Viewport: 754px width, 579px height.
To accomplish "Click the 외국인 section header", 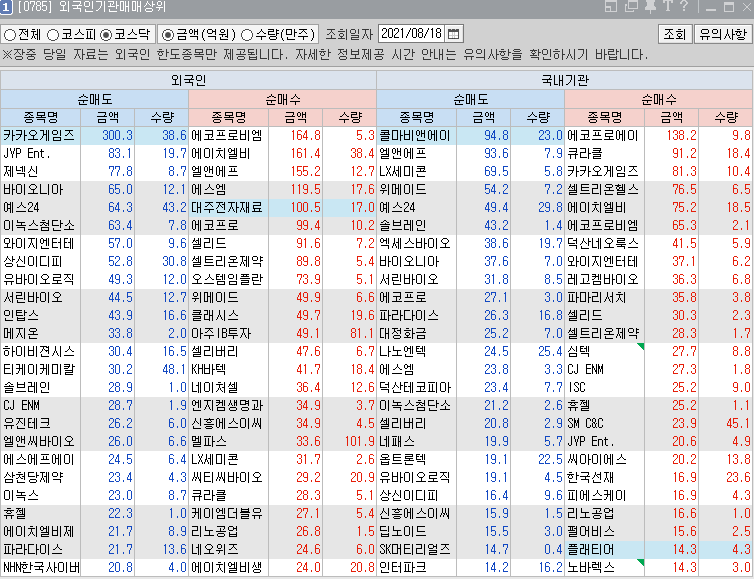I will coord(188,80).
